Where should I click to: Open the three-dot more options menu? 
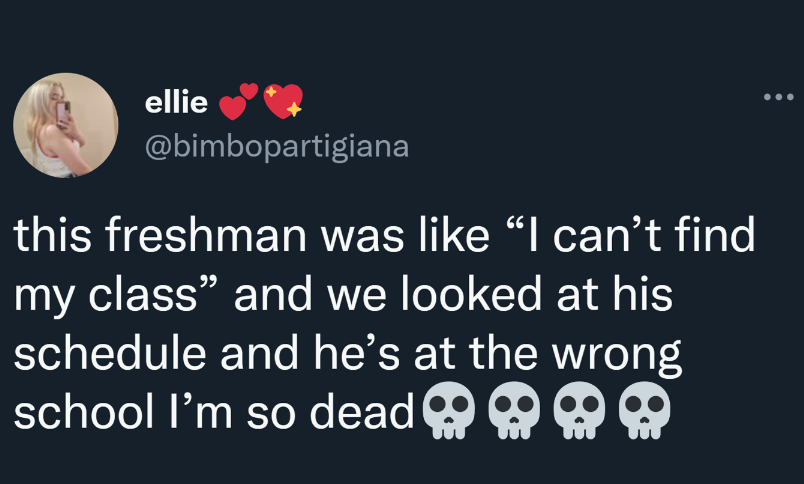pos(776,98)
